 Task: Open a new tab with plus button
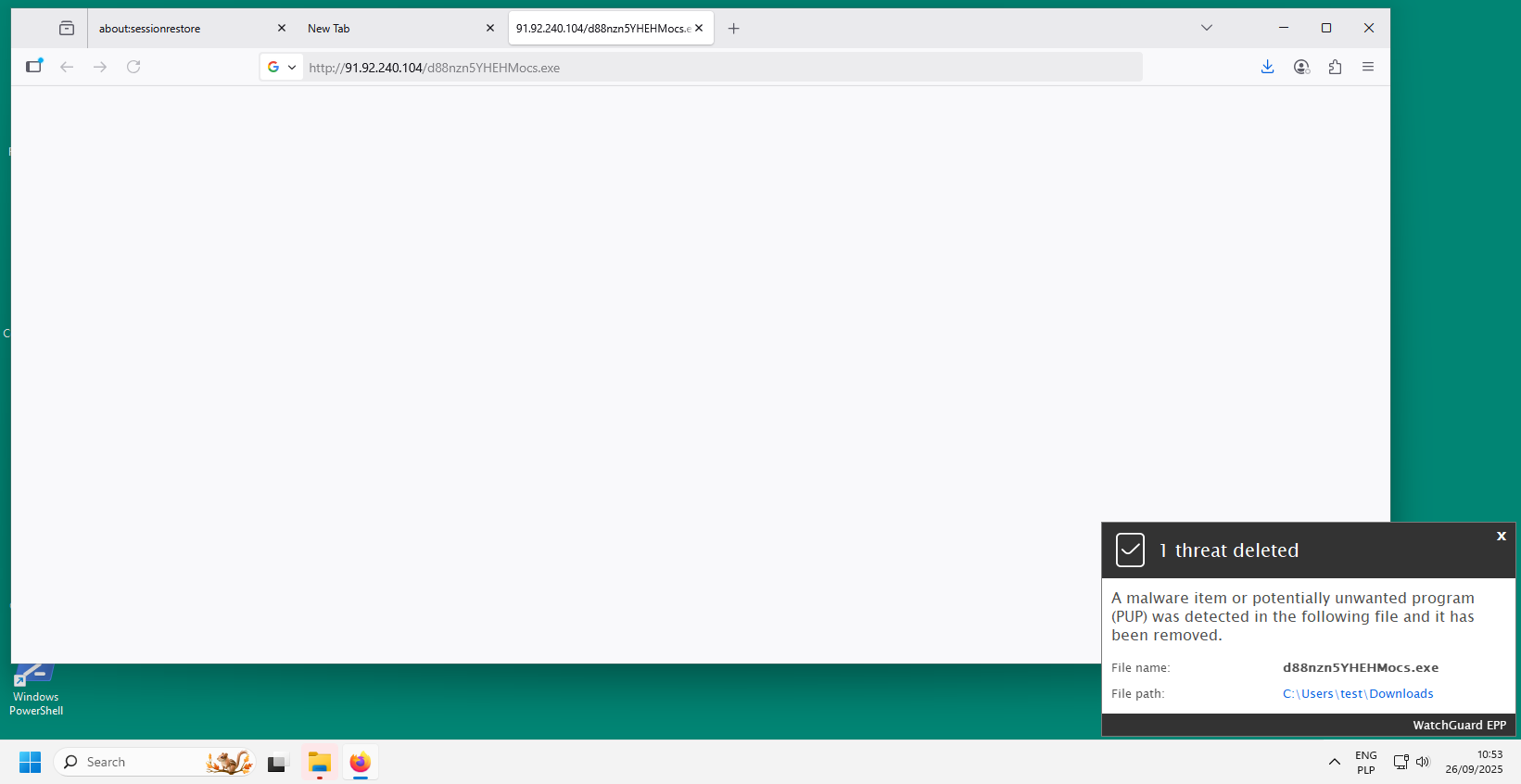click(x=733, y=29)
